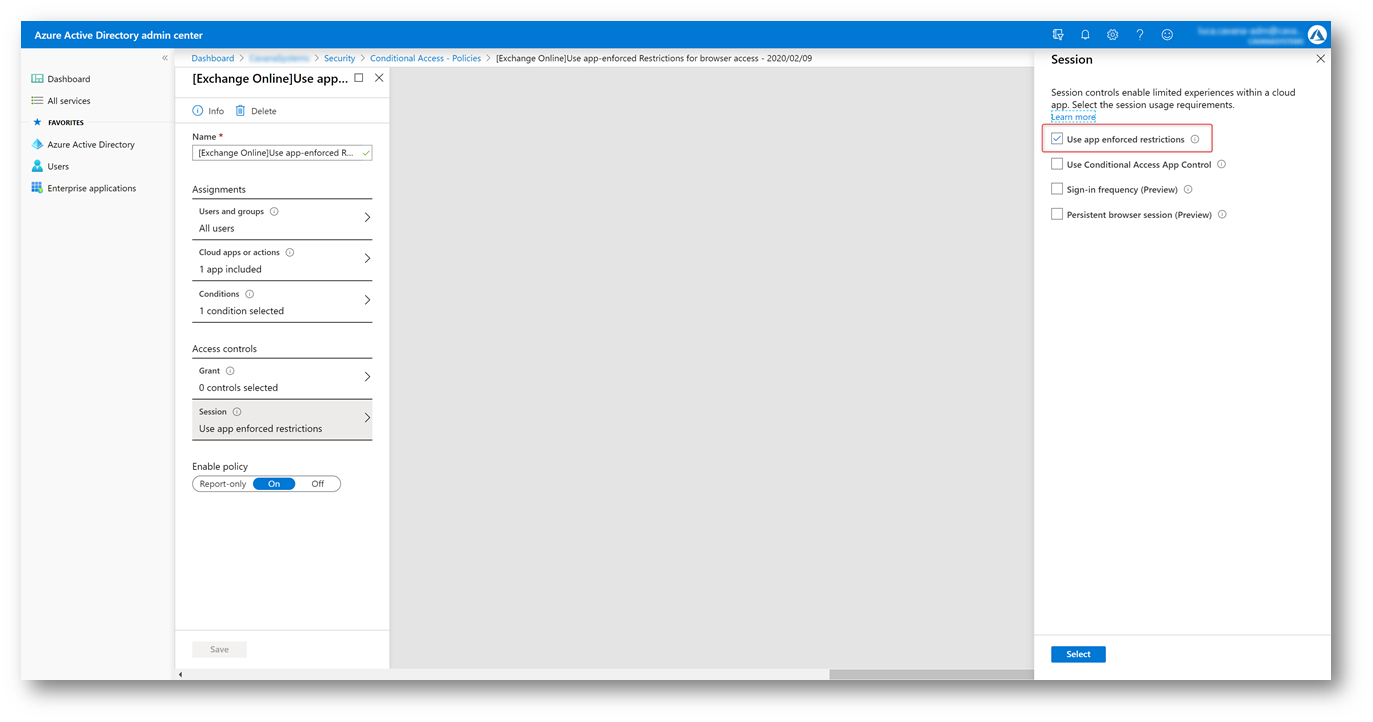The image size is (1373, 722).
Task: Open the notifications bell icon
Action: click(1085, 35)
